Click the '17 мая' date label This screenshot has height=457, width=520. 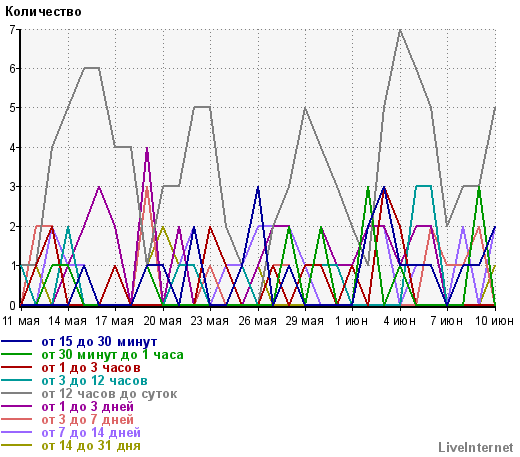pos(115,321)
